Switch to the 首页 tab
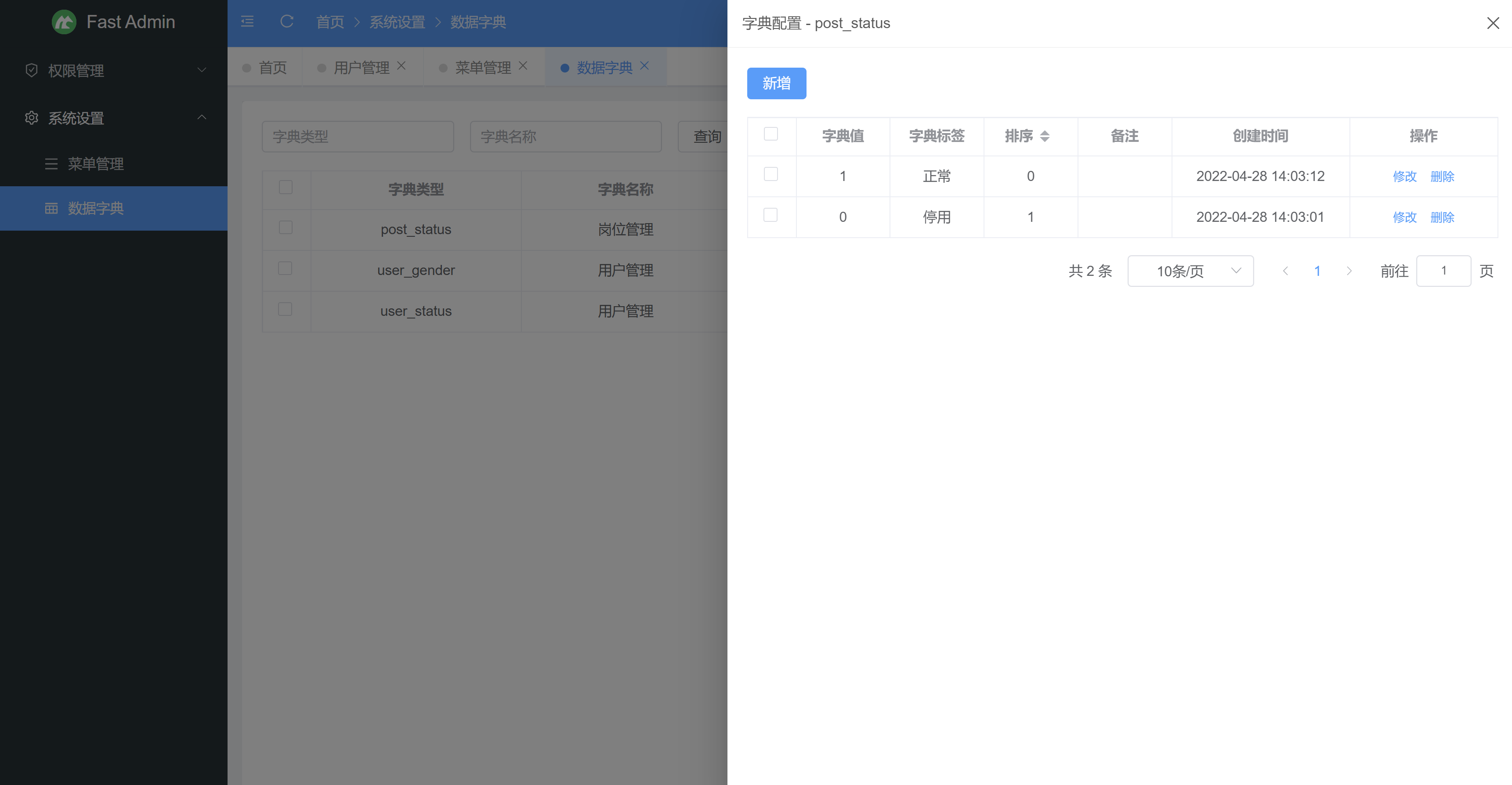 coord(272,67)
